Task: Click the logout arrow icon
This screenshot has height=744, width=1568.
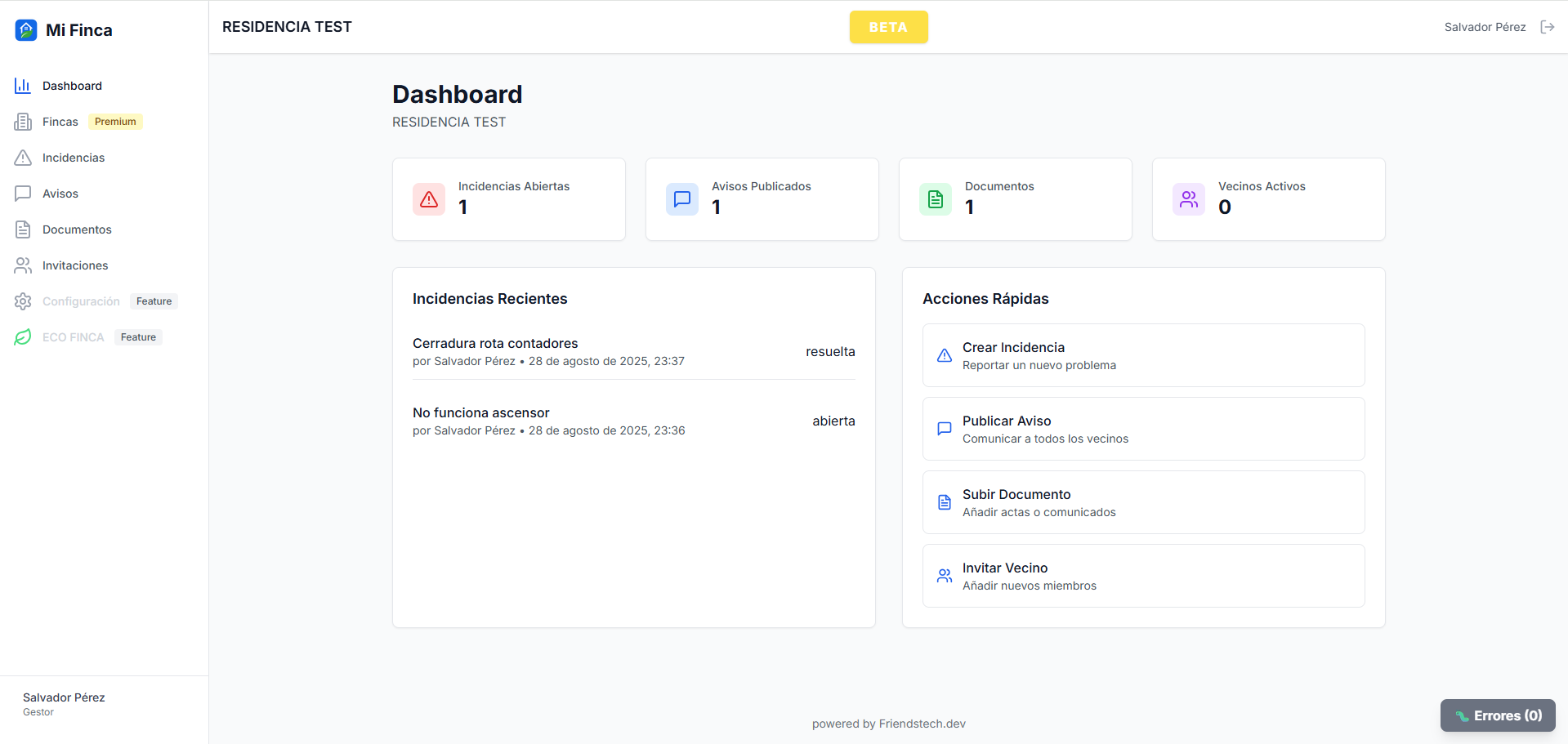Action: (1548, 26)
